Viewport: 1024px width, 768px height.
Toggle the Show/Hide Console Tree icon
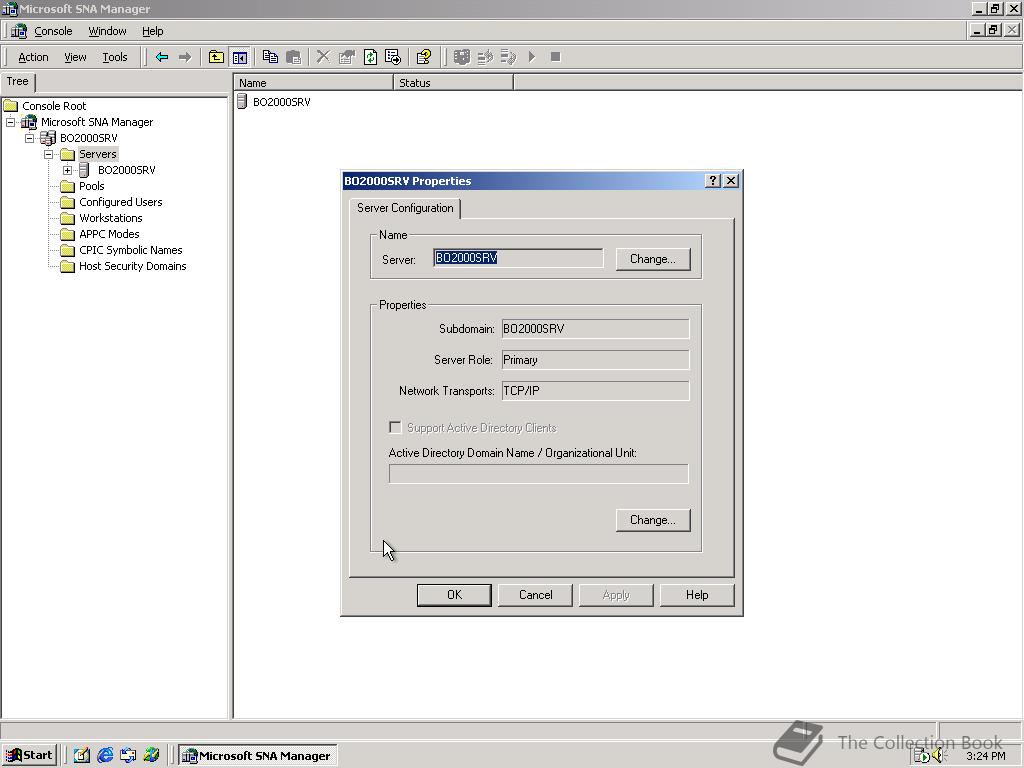(240, 57)
